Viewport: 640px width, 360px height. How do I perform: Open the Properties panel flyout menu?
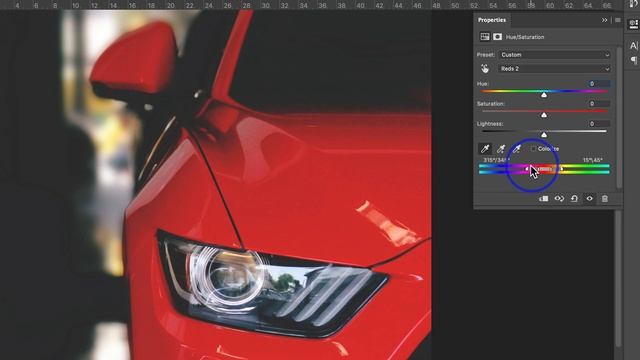pyautogui.click(x=618, y=20)
